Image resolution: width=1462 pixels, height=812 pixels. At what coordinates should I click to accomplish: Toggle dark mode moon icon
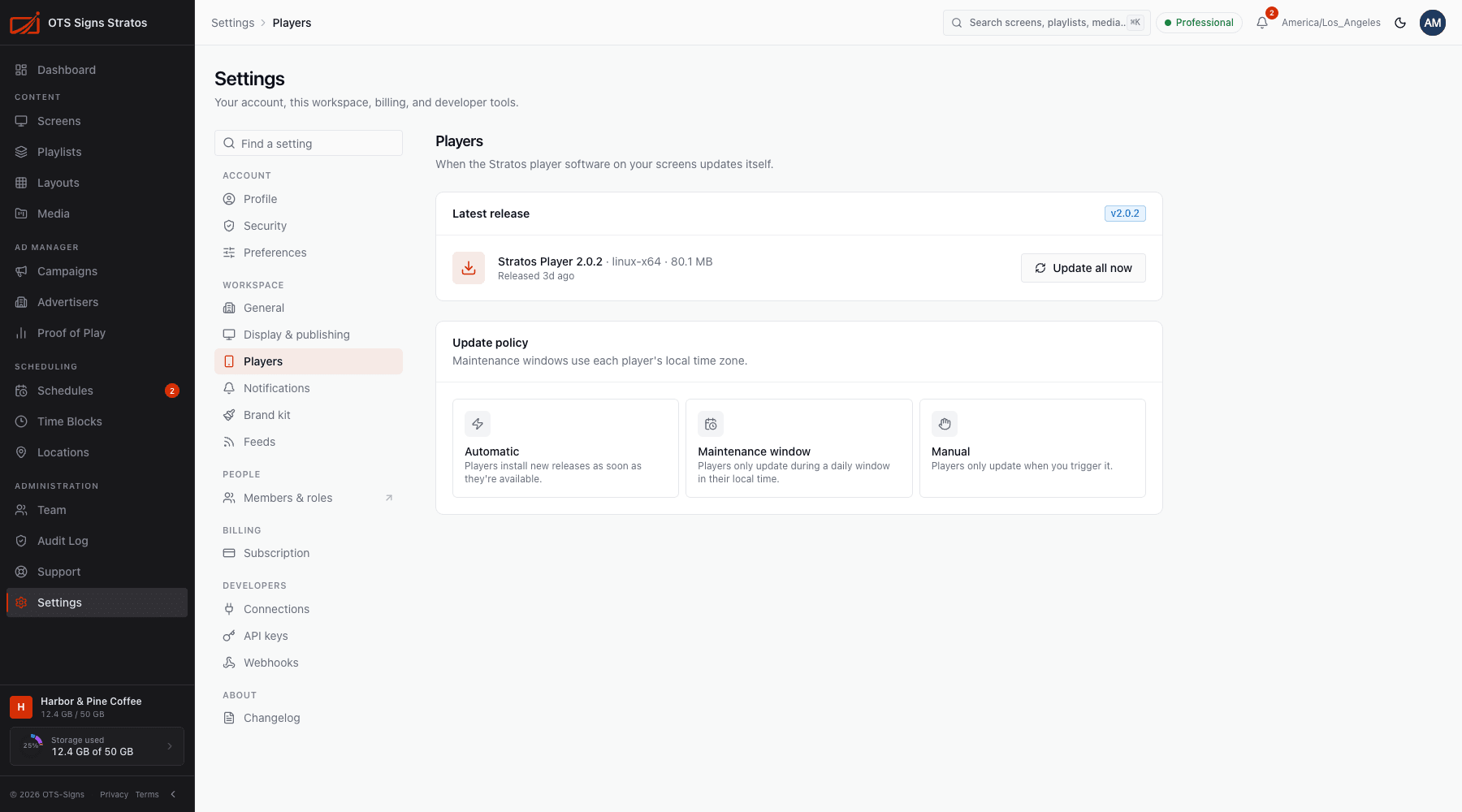point(1400,23)
